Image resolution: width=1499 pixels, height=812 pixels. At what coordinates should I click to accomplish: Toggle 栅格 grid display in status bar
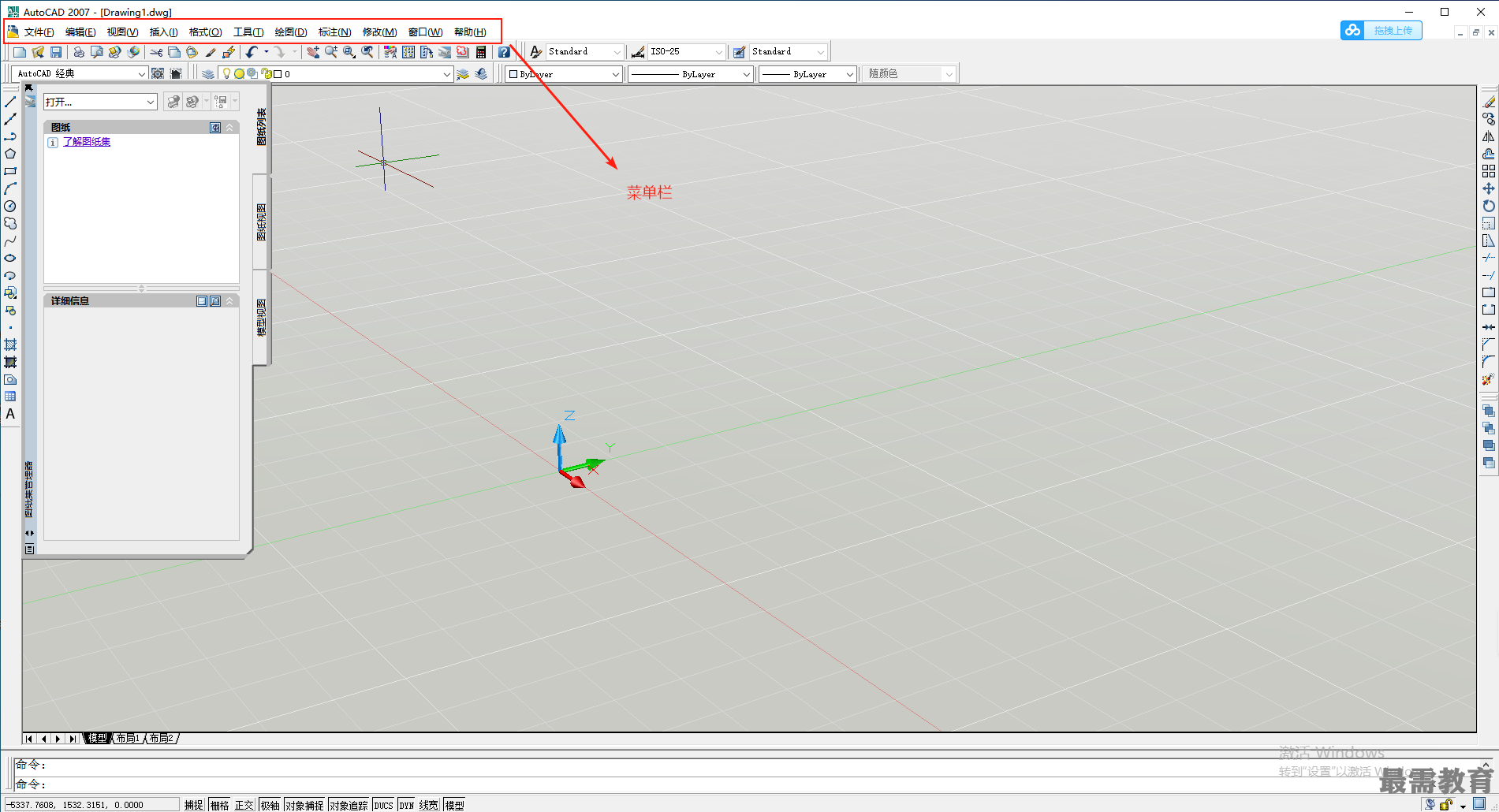[x=220, y=805]
